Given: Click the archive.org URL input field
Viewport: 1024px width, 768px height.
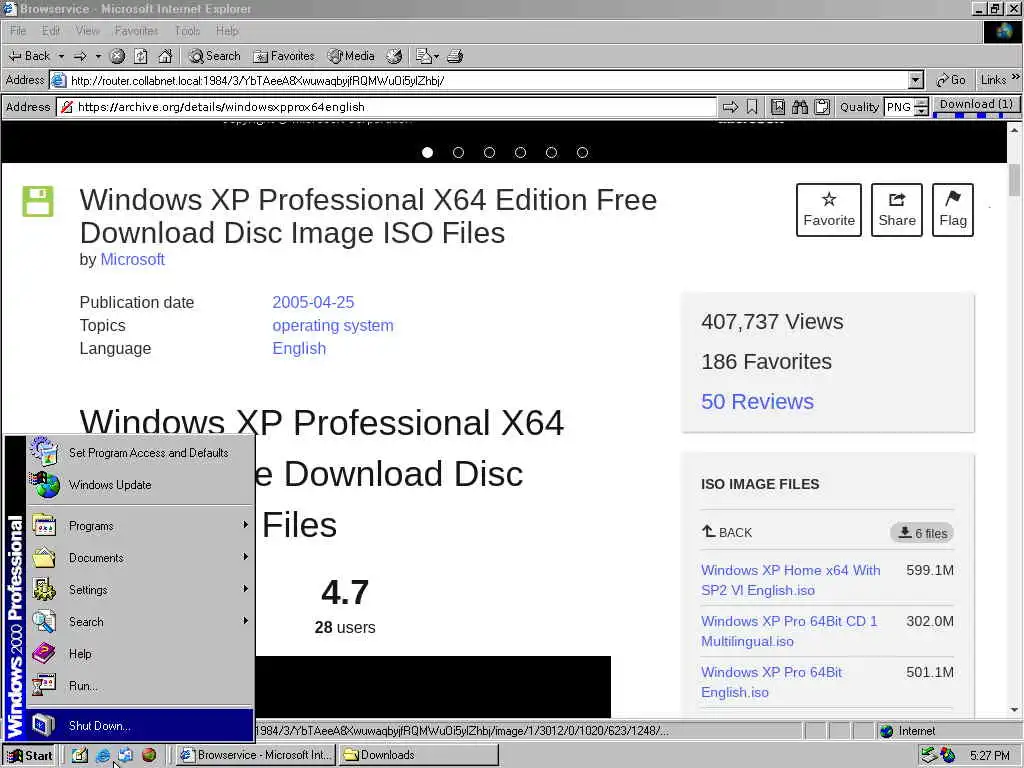Looking at the screenshot, I should pyautogui.click(x=387, y=107).
